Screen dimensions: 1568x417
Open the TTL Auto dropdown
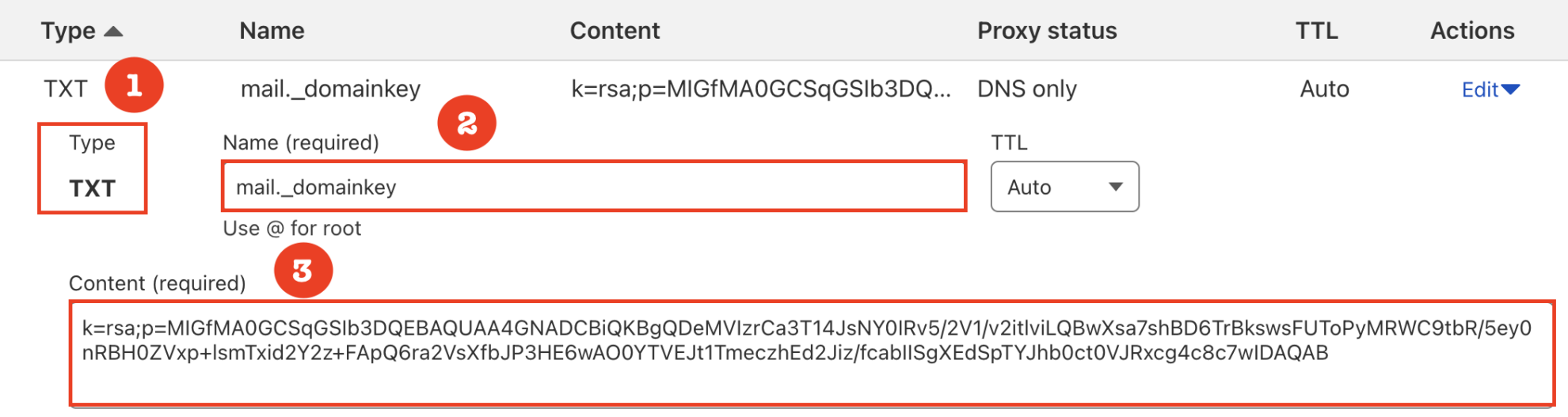pyautogui.click(x=1064, y=187)
